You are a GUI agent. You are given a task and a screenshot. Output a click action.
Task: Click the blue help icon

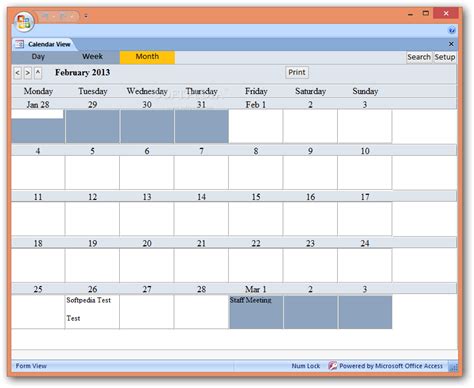(452, 30)
